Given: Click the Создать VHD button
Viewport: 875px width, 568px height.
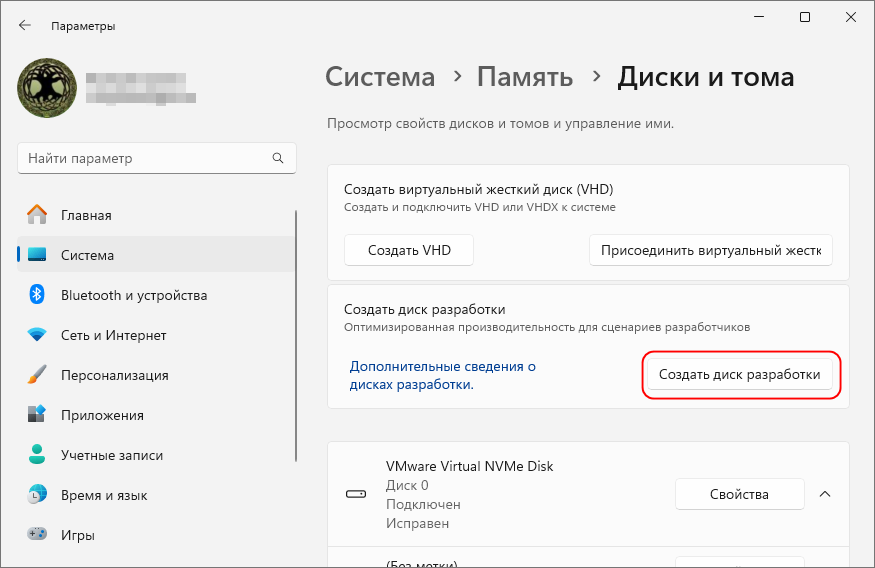Looking at the screenshot, I should click(409, 250).
